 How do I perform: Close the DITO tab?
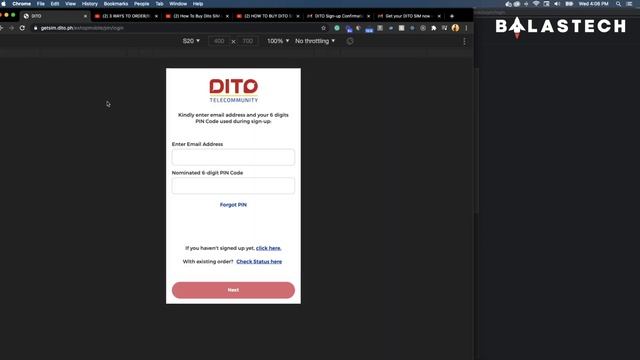[85, 16]
